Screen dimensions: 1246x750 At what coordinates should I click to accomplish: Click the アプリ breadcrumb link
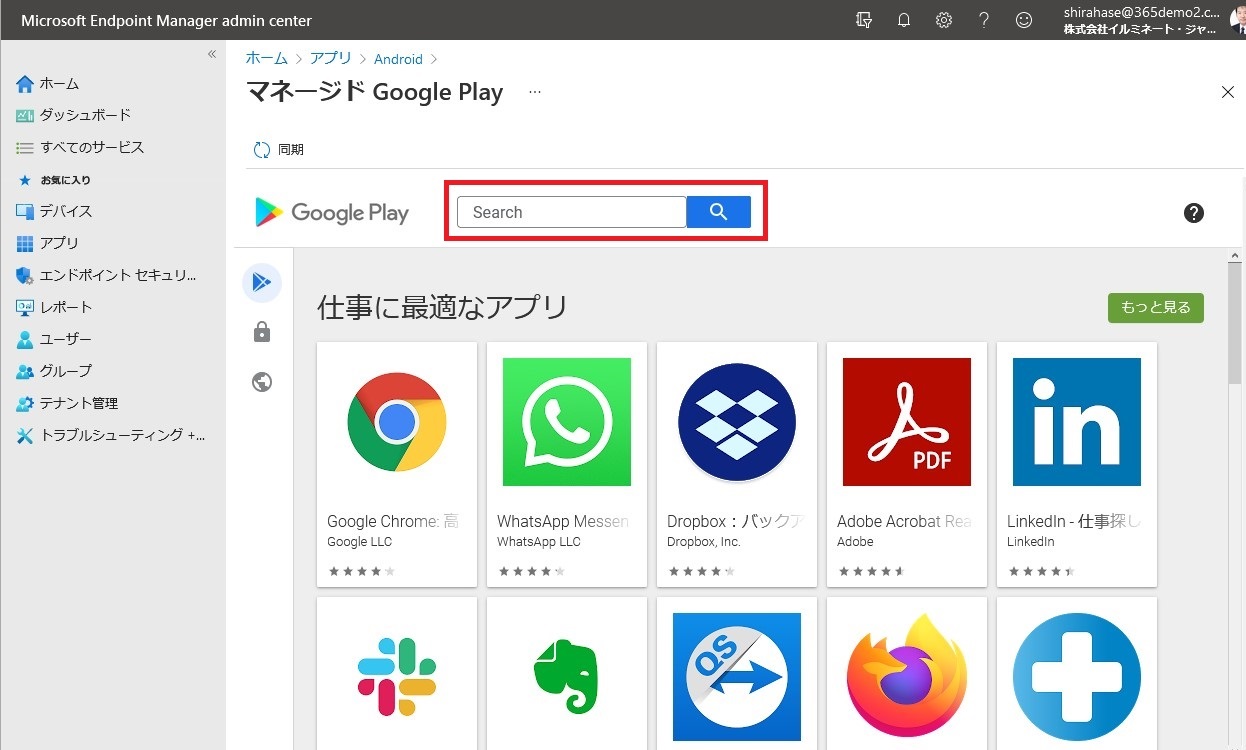[331, 59]
